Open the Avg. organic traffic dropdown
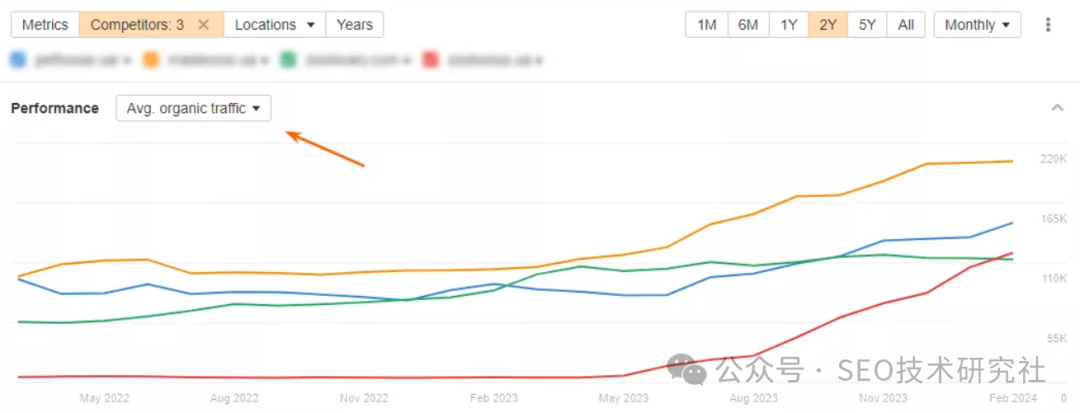Image resolution: width=1080 pixels, height=413 pixels. 193,108
